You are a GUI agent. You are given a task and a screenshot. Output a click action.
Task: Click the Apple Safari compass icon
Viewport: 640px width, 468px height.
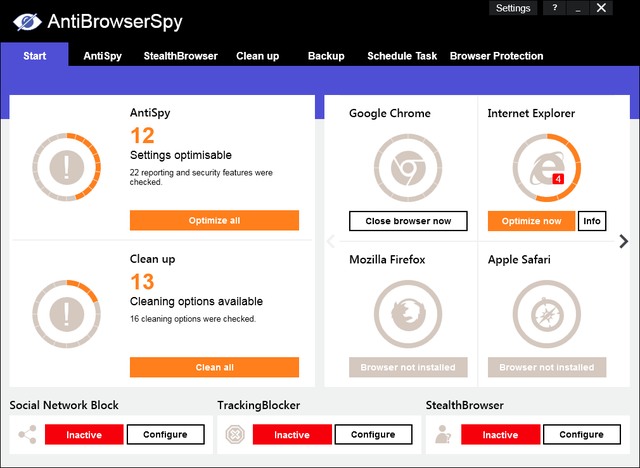[546, 314]
